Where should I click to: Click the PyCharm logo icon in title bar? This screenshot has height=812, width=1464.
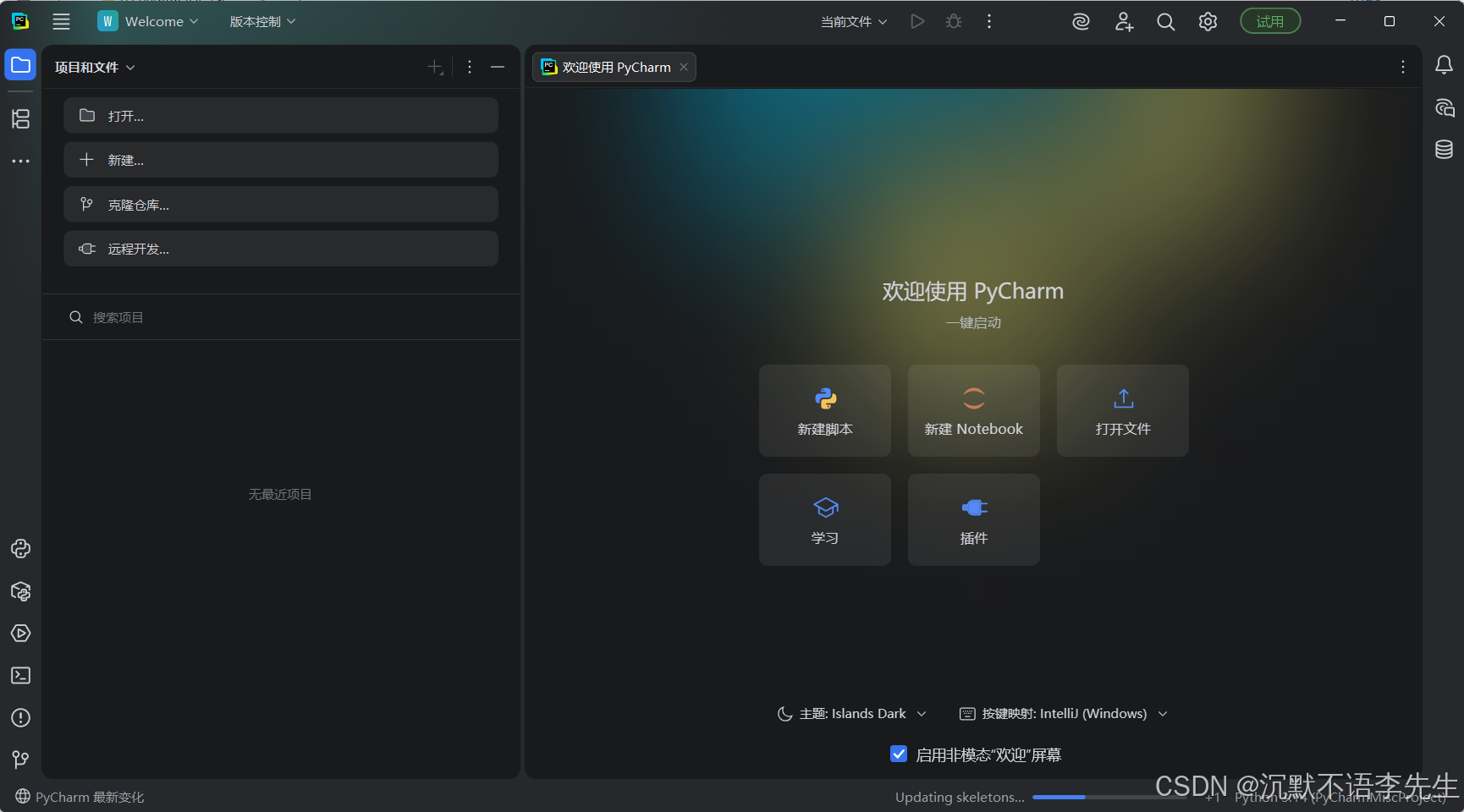click(x=20, y=21)
